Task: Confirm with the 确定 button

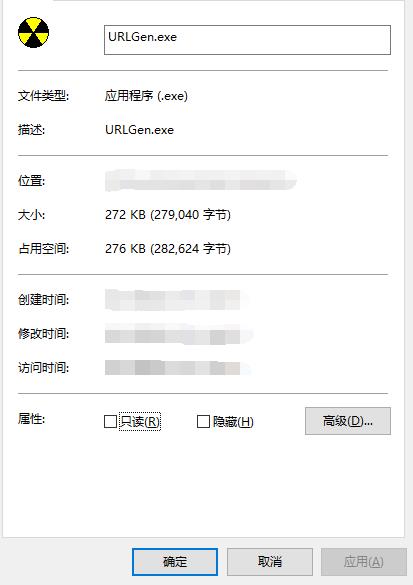Action: [x=175, y=561]
